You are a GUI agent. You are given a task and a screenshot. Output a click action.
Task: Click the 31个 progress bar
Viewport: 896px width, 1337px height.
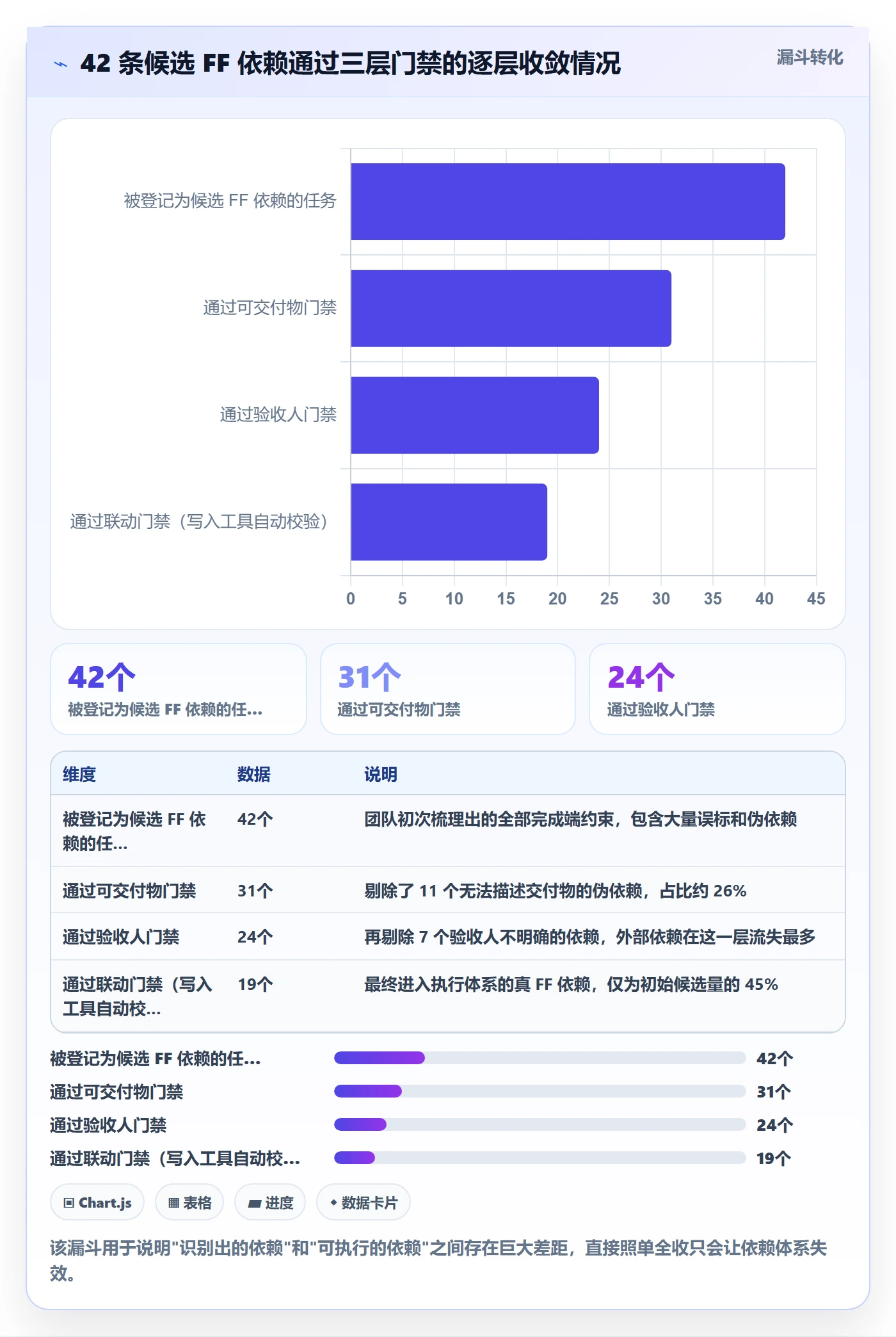tap(540, 1091)
